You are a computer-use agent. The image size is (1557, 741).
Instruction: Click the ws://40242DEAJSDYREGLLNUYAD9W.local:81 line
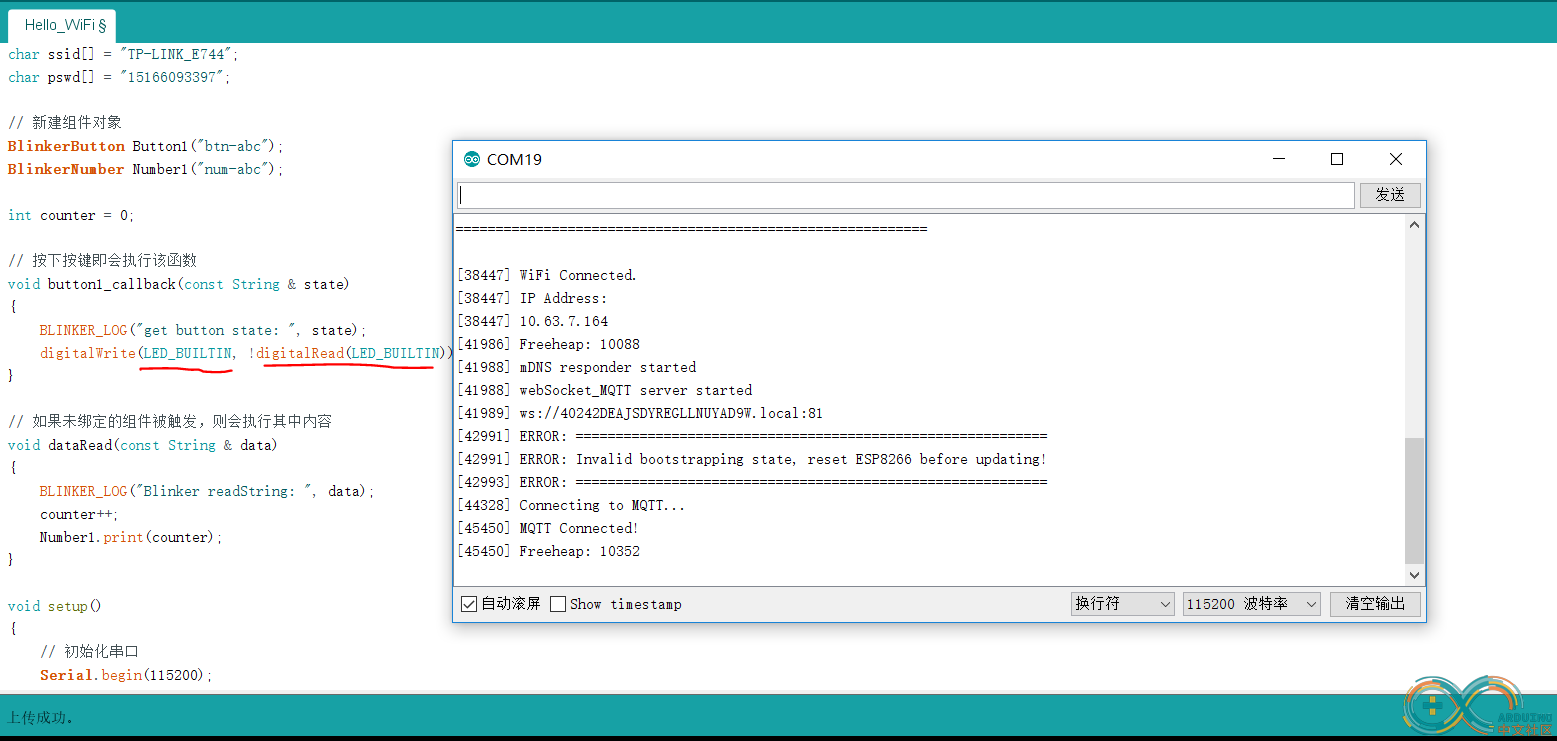click(x=640, y=413)
